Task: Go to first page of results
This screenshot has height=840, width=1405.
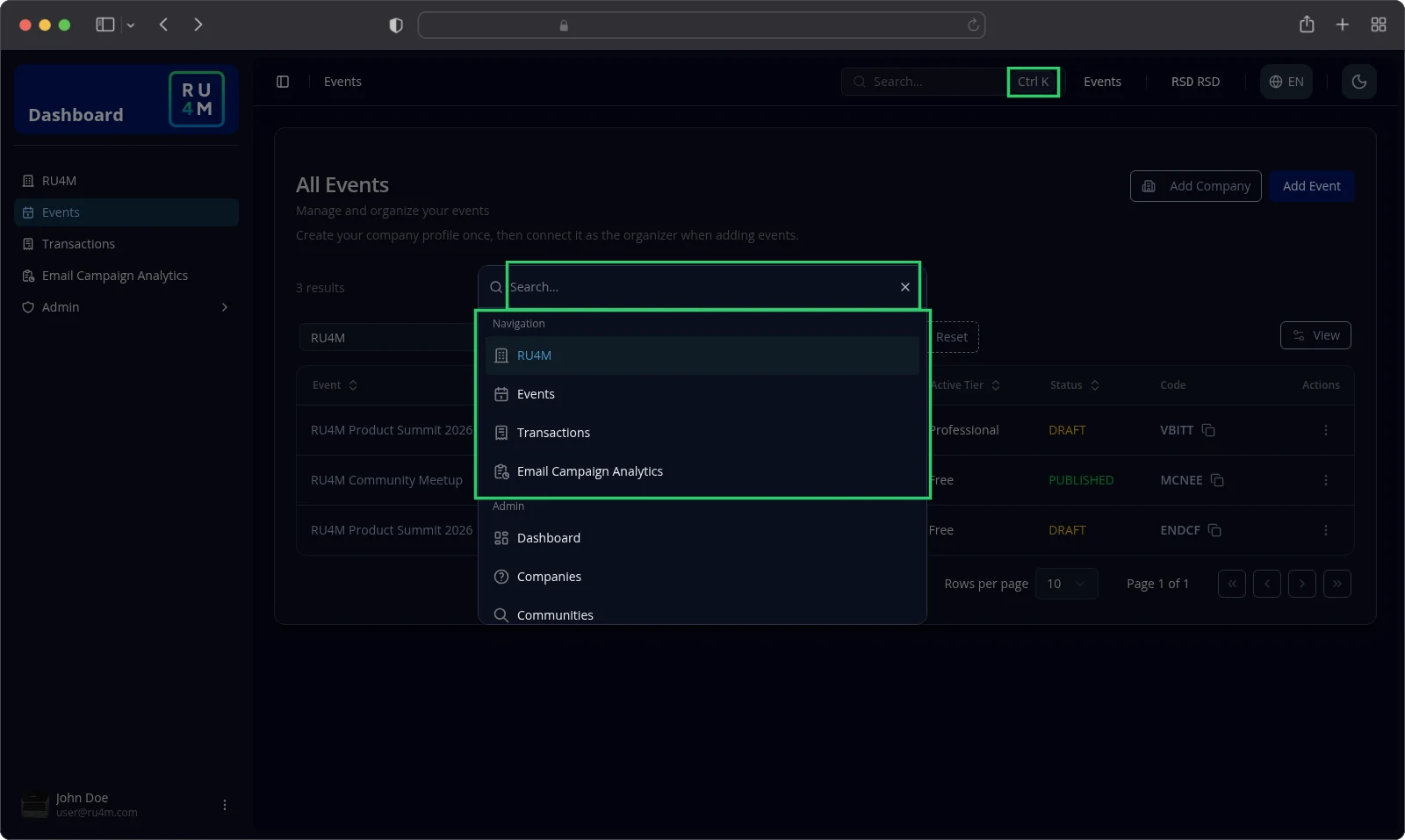Action: (x=1232, y=584)
